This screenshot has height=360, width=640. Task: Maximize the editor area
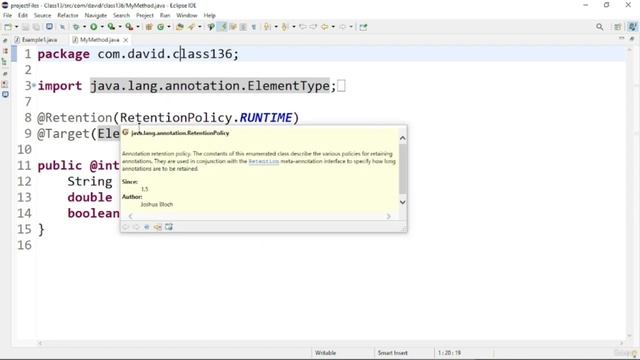click(x=632, y=38)
